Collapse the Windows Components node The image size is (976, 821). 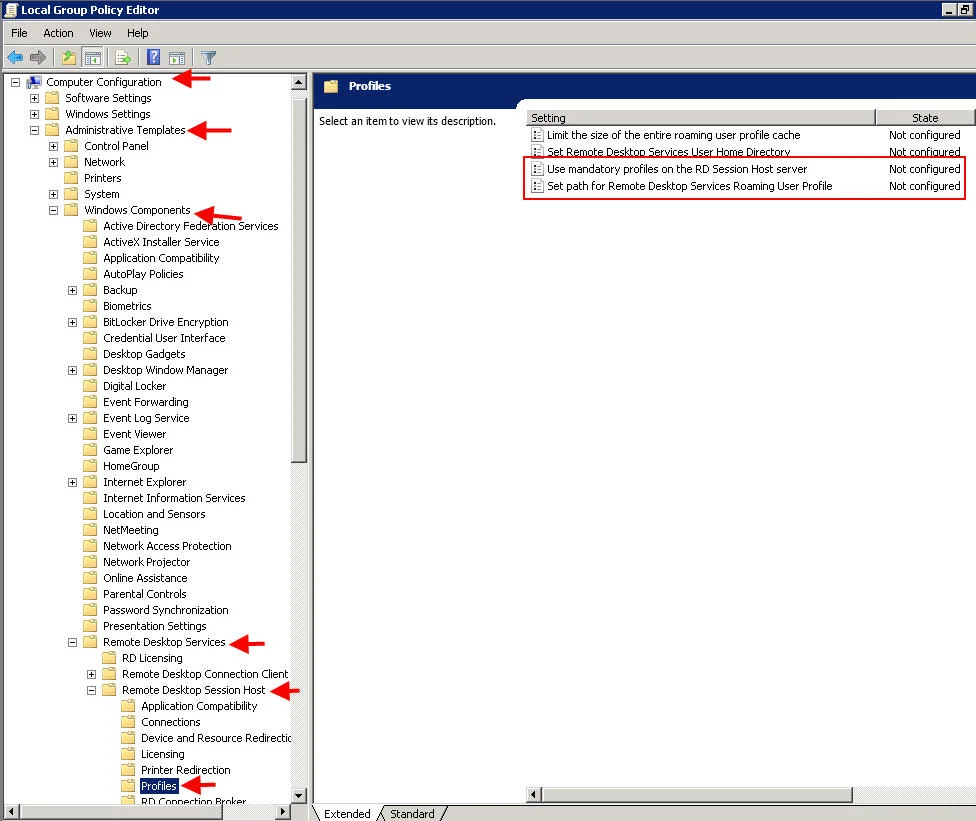click(54, 210)
